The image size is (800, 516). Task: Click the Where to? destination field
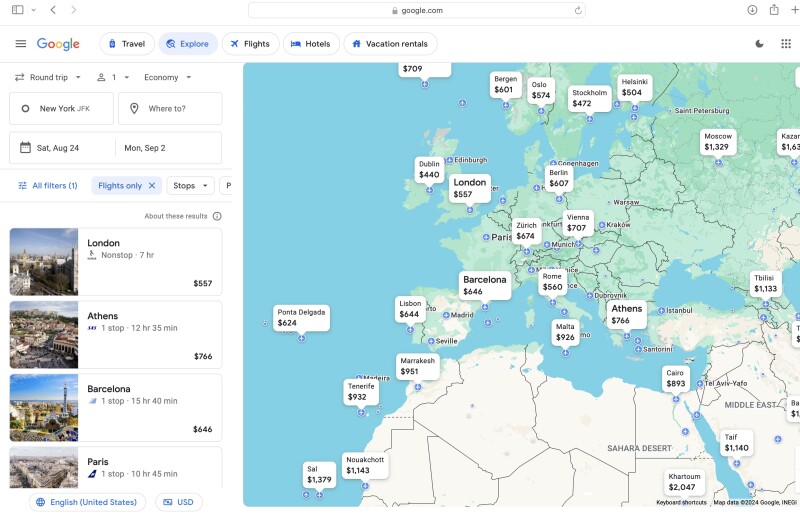pyautogui.click(x=170, y=109)
